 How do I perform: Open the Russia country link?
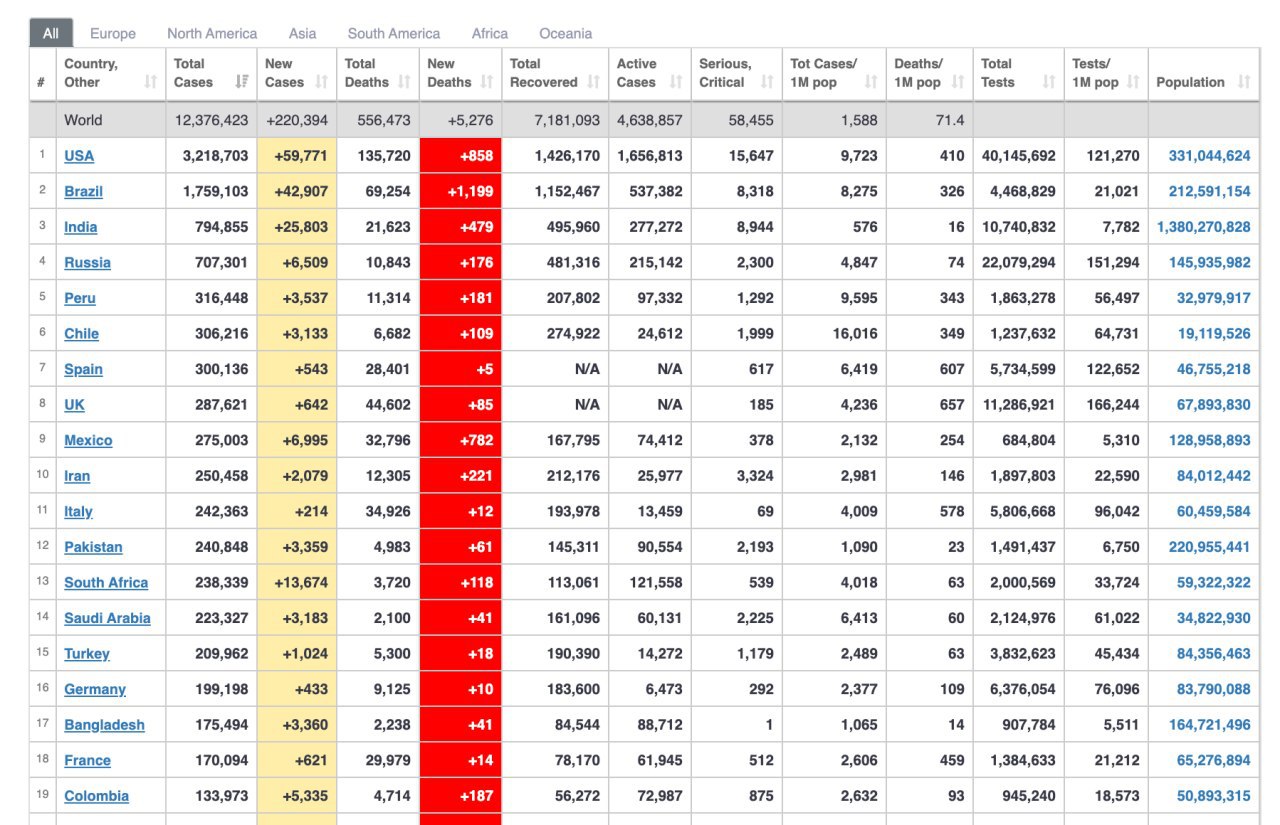click(x=88, y=263)
